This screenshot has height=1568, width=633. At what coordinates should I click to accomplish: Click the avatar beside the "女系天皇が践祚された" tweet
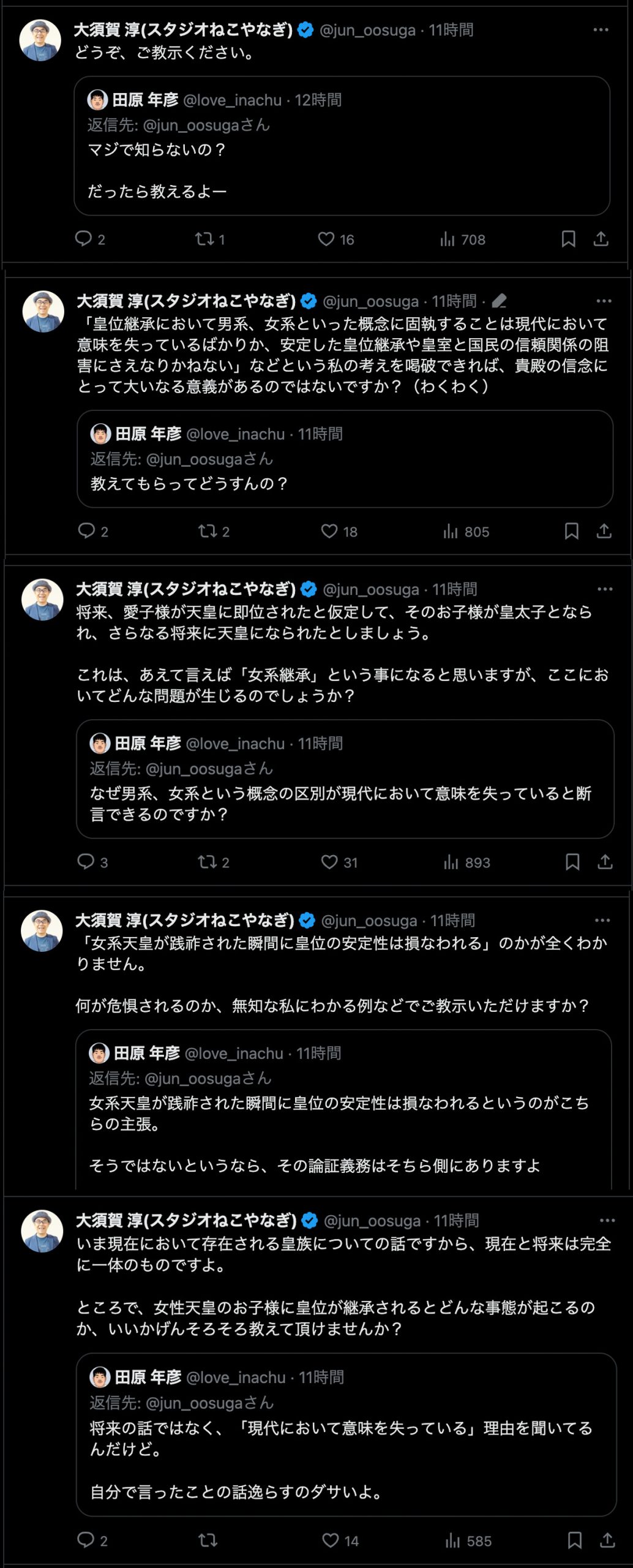tap(42, 931)
